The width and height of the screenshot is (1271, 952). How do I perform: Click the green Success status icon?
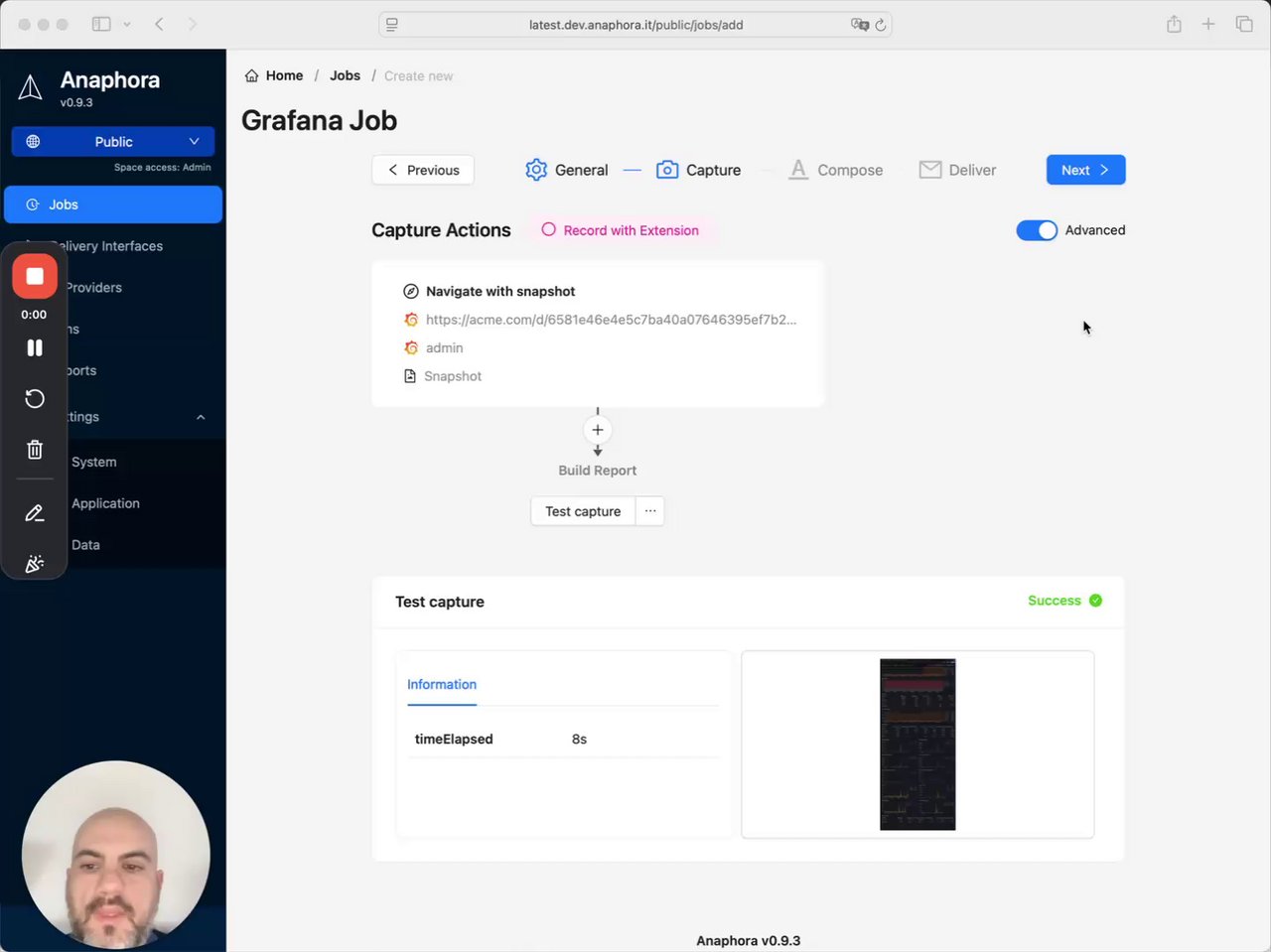pyautogui.click(x=1095, y=601)
